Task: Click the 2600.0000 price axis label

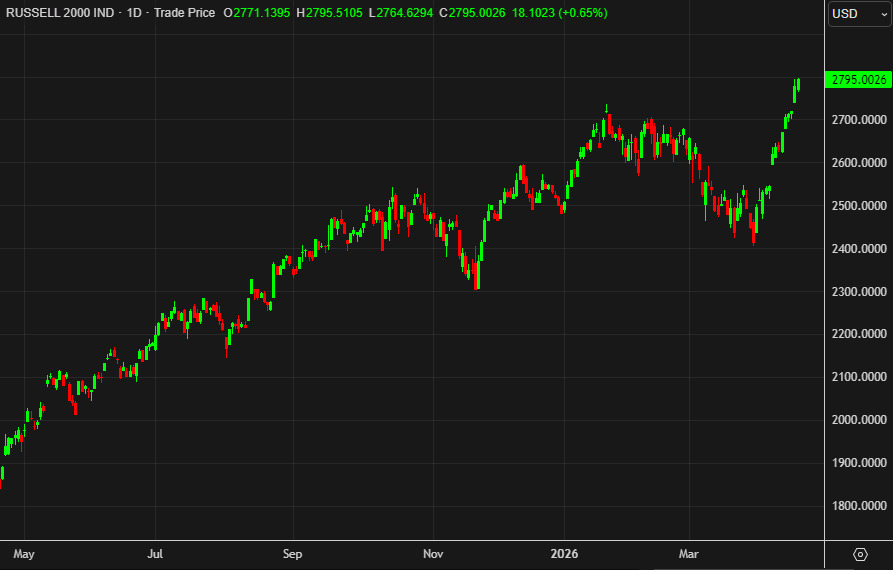Action: coord(859,163)
